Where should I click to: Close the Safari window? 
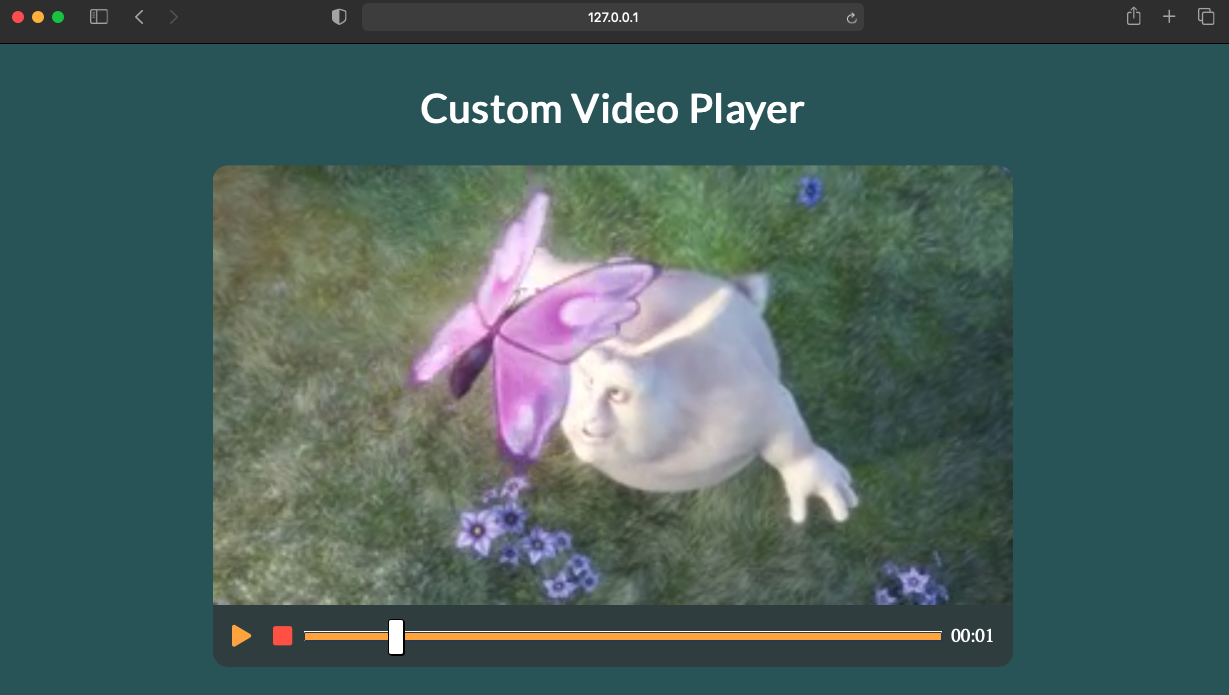click(18, 17)
